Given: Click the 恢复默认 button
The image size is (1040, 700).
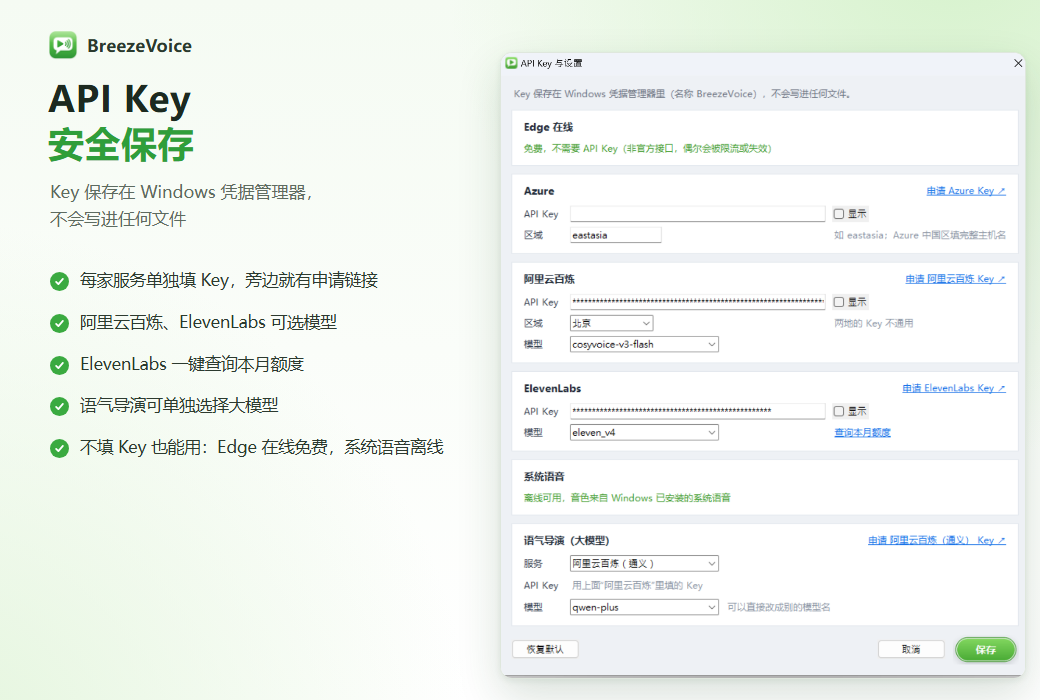Looking at the screenshot, I should click(545, 649).
